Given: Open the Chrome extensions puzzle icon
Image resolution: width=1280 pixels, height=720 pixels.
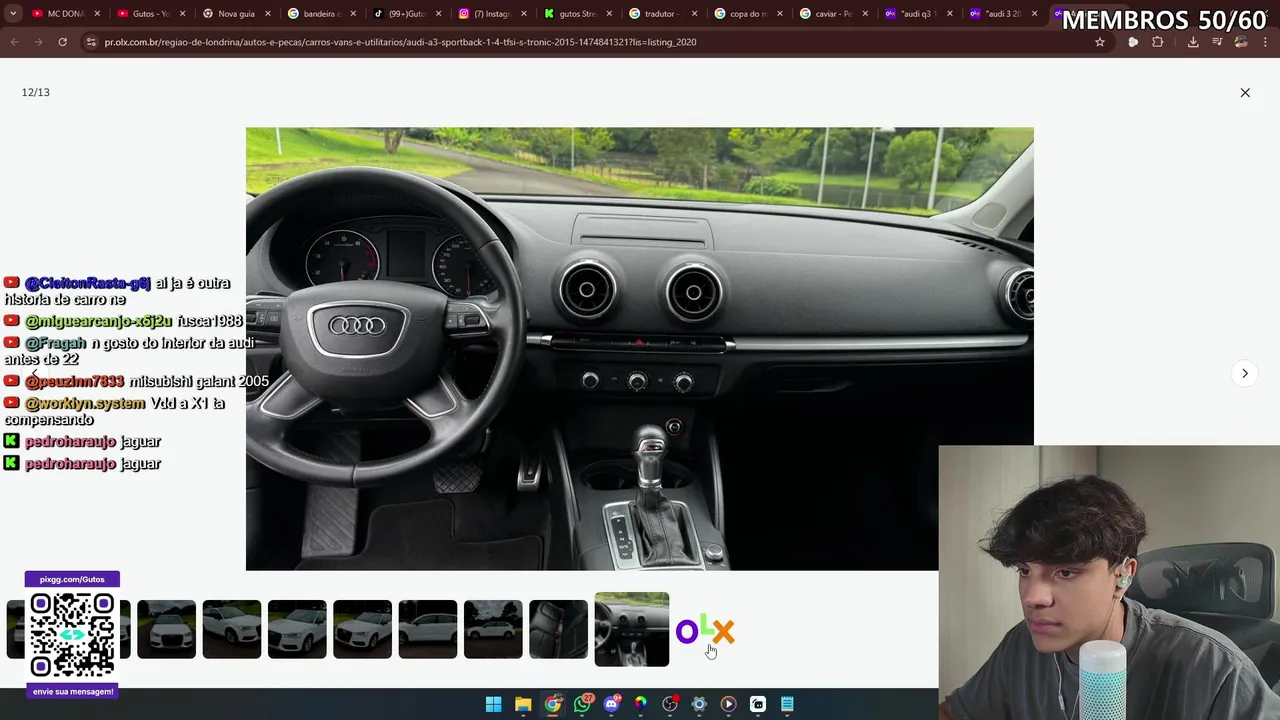Looking at the screenshot, I should [1158, 42].
